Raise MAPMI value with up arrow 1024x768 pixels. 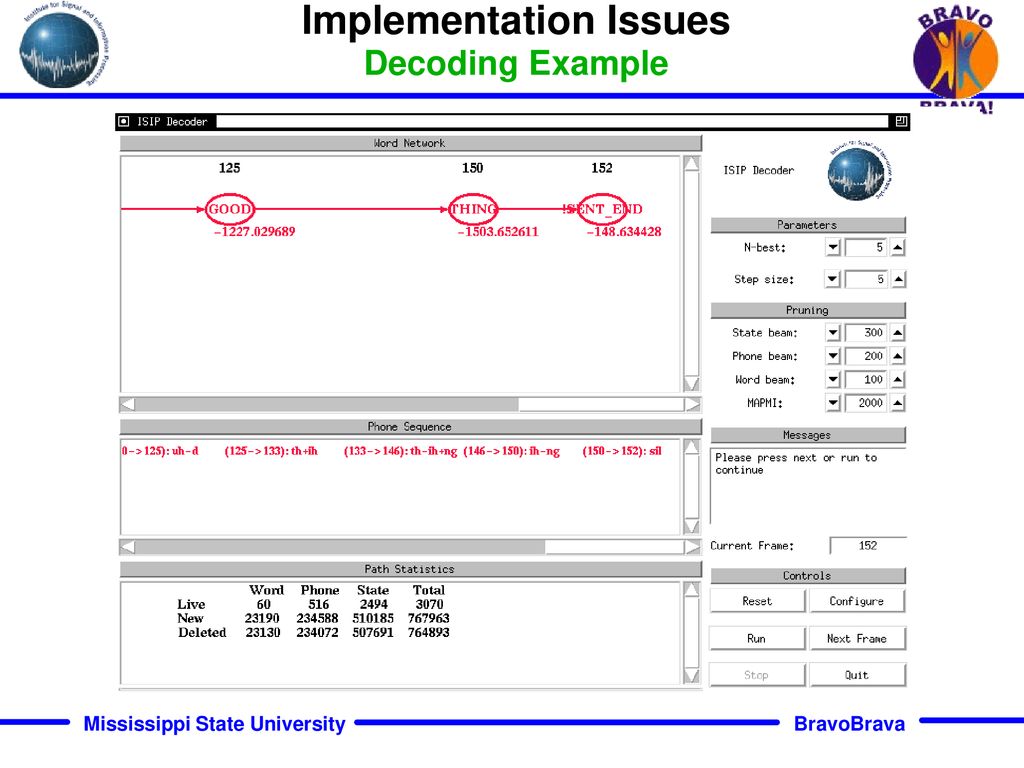tap(898, 404)
